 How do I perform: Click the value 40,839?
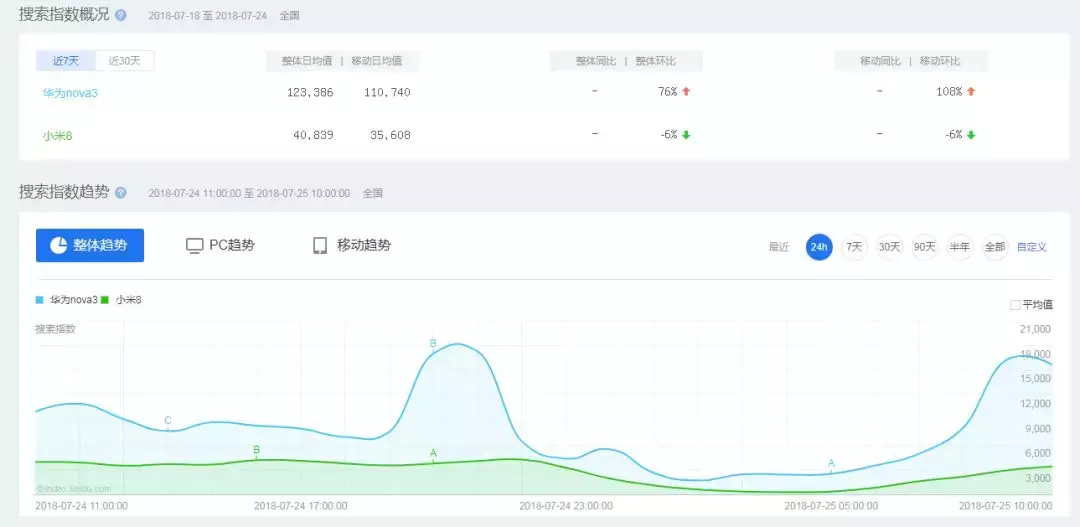click(313, 136)
